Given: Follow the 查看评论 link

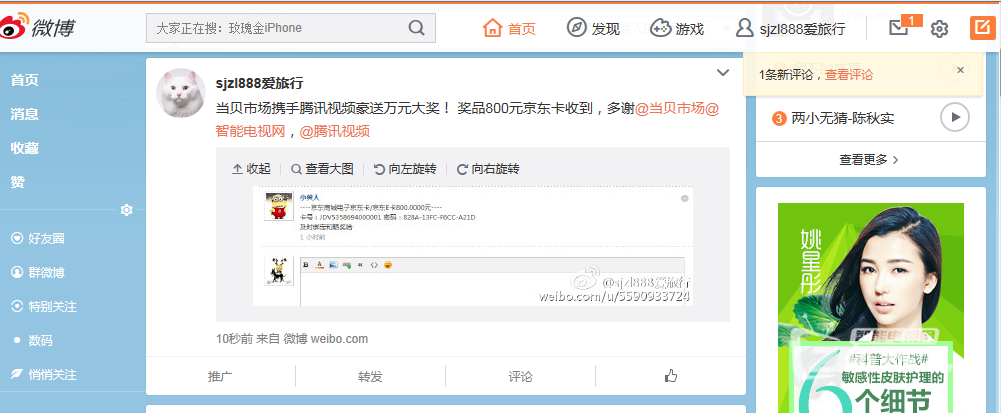Looking at the screenshot, I should [848, 75].
